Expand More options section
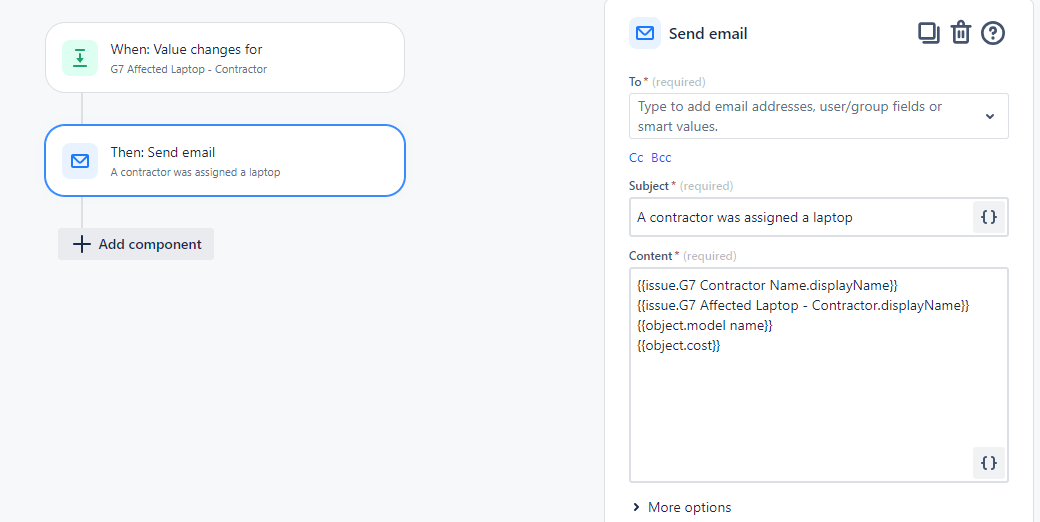Viewport: 1040px width, 522px height. click(682, 507)
